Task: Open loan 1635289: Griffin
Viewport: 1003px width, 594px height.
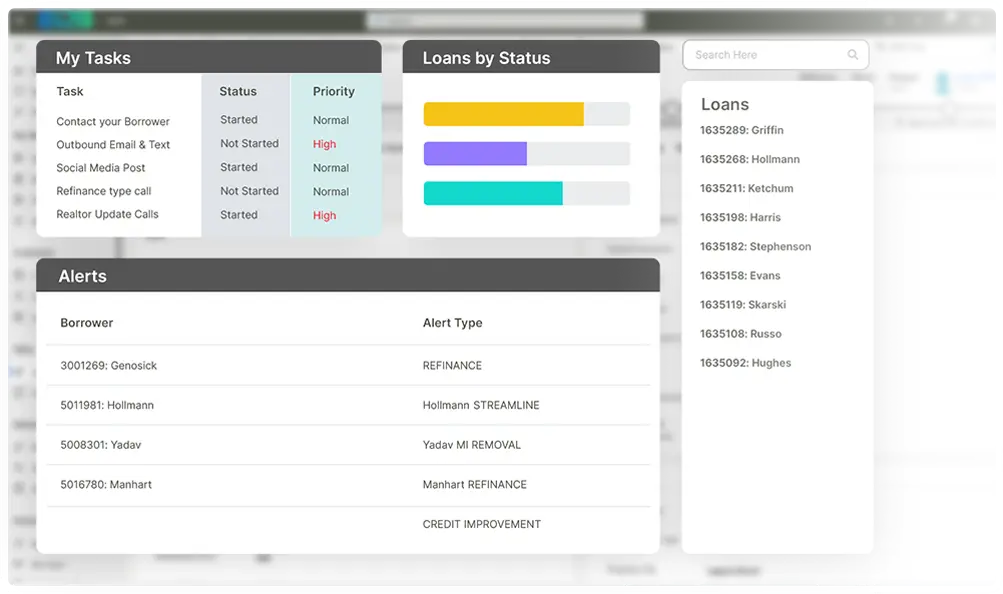Action: [741, 130]
